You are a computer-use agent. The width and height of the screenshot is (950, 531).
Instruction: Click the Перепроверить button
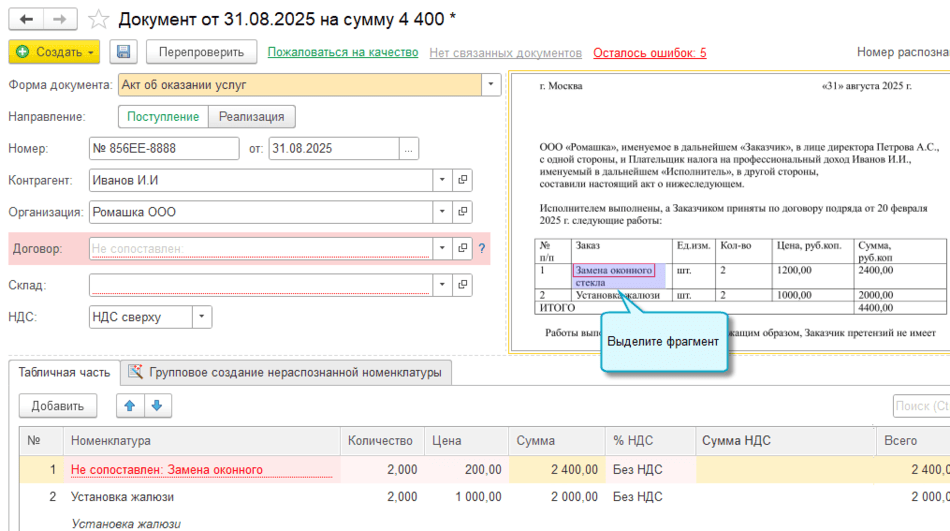click(x=201, y=52)
